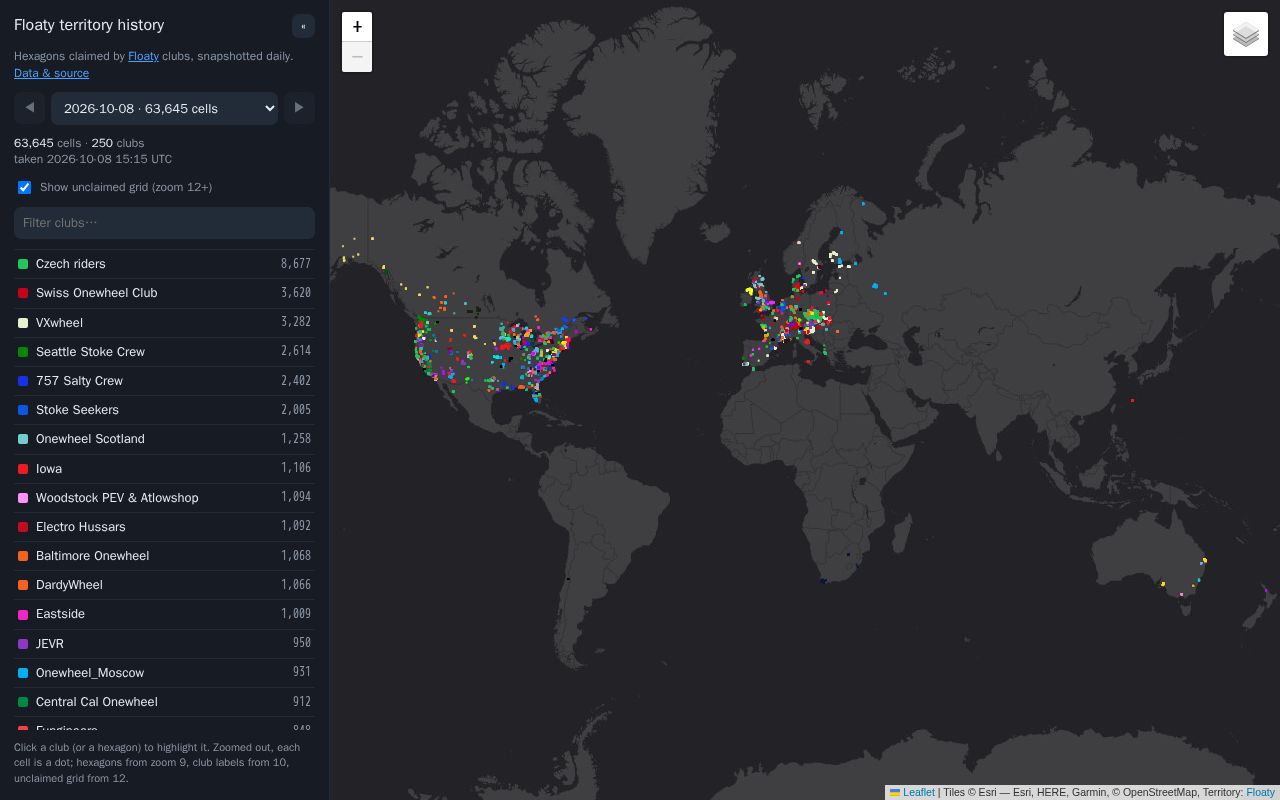The height and width of the screenshot is (800, 1280).
Task: Click the Swiss Onewheel Club red swatch
Action: (x=23, y=293)
